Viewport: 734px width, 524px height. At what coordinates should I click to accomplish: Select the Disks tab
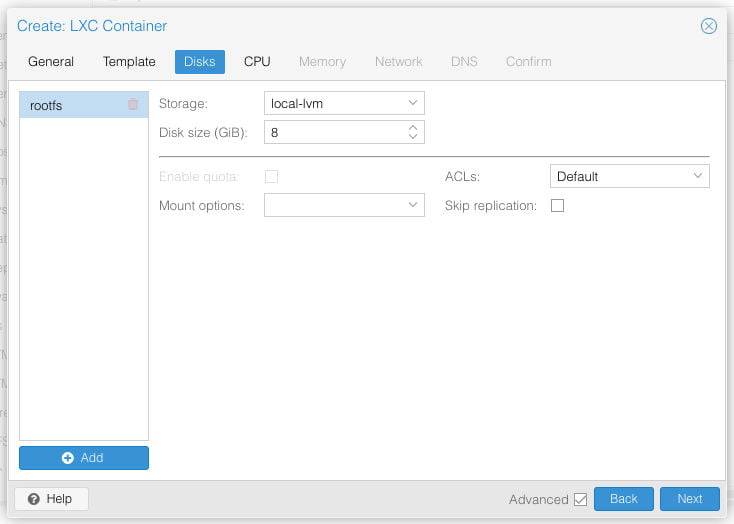point(200,61)
